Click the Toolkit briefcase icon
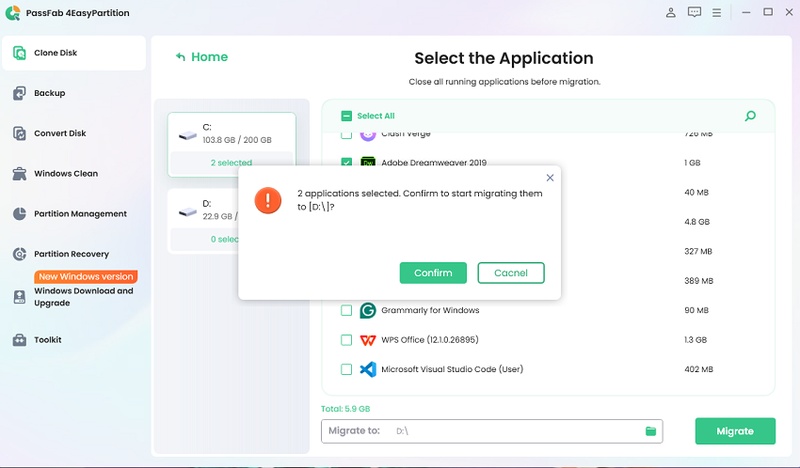Image resolution: width=800 pixels, height=468 pixels. 19,339
